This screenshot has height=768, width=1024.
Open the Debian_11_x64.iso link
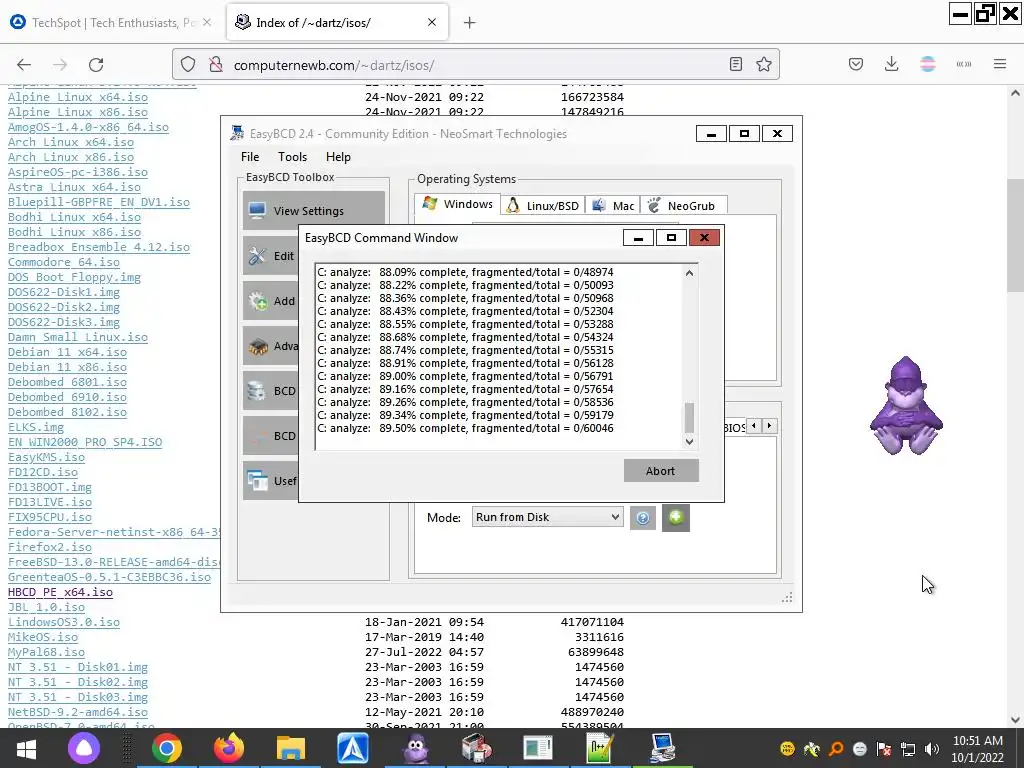pyautogui.click(x=67, y=352)
